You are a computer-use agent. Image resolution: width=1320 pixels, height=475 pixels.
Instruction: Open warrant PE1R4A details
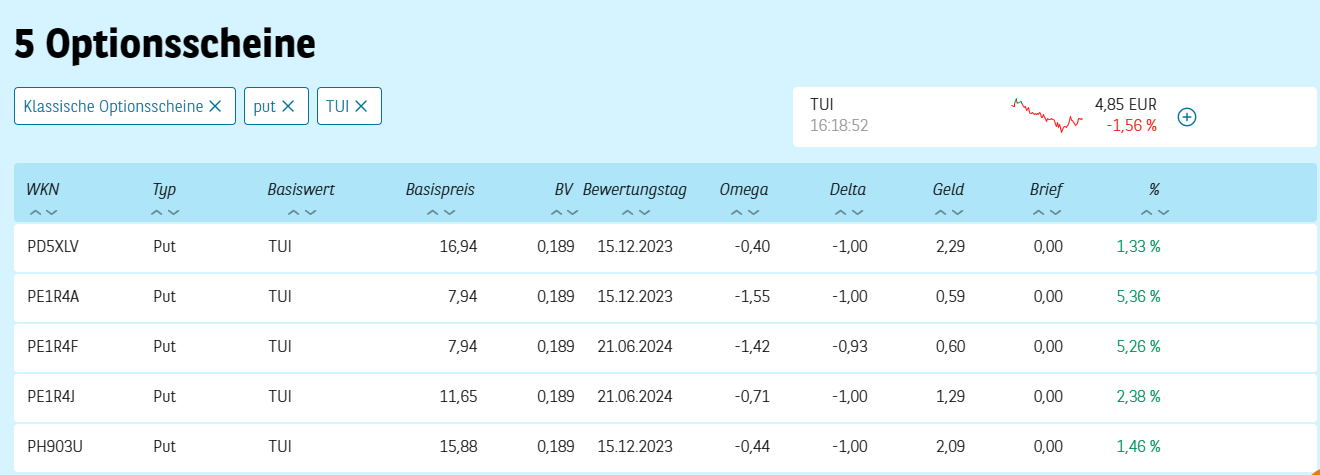click(52, 296)
